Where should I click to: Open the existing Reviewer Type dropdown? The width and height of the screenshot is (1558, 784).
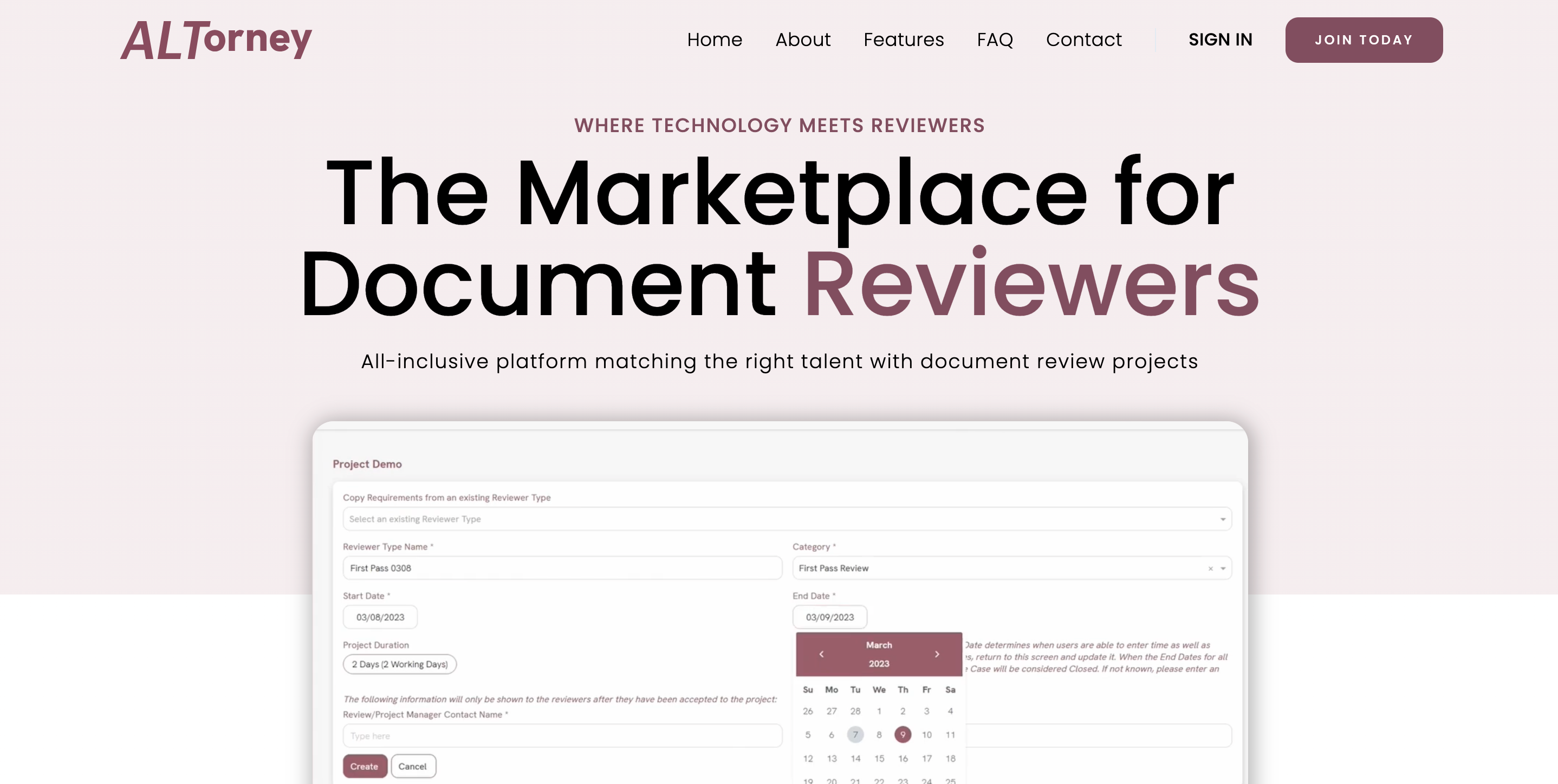[x=786, y=519]
